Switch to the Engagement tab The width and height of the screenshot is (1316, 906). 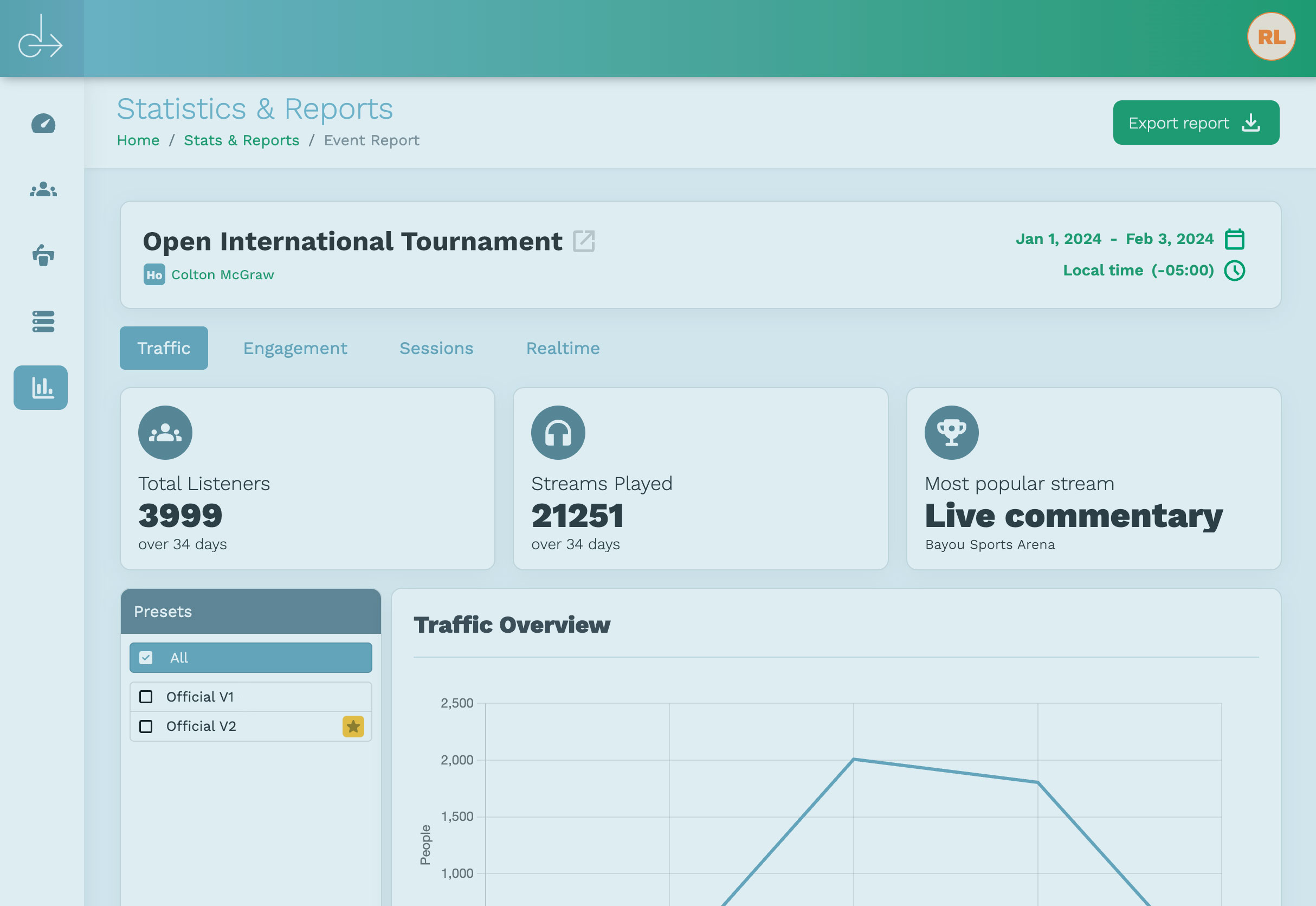pos(295,348)
